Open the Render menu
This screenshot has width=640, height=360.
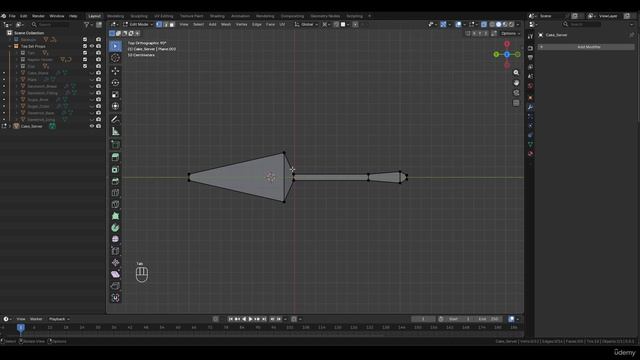(x=38, y=16)
